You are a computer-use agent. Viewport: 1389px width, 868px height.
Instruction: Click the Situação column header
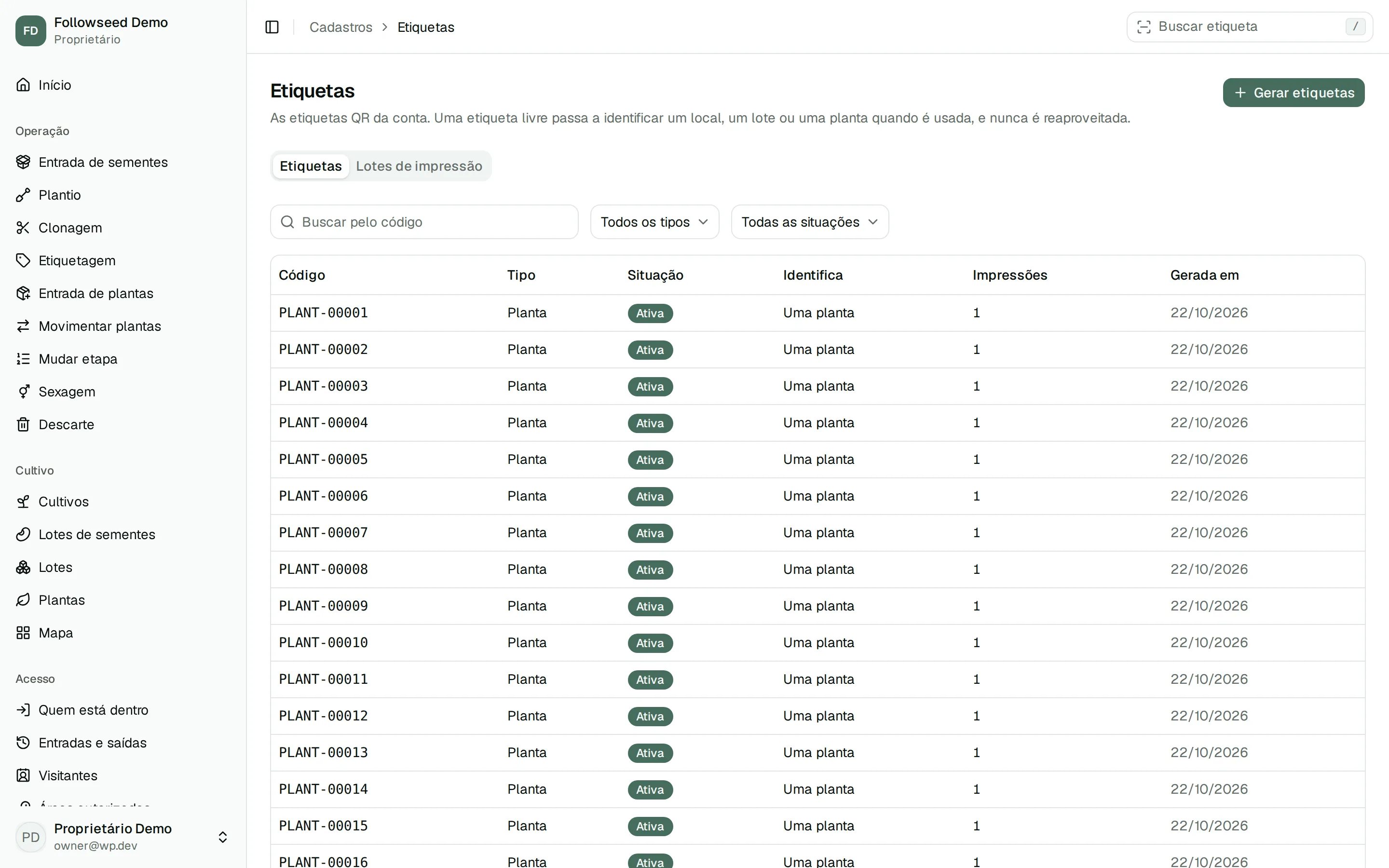coord(655,275)
